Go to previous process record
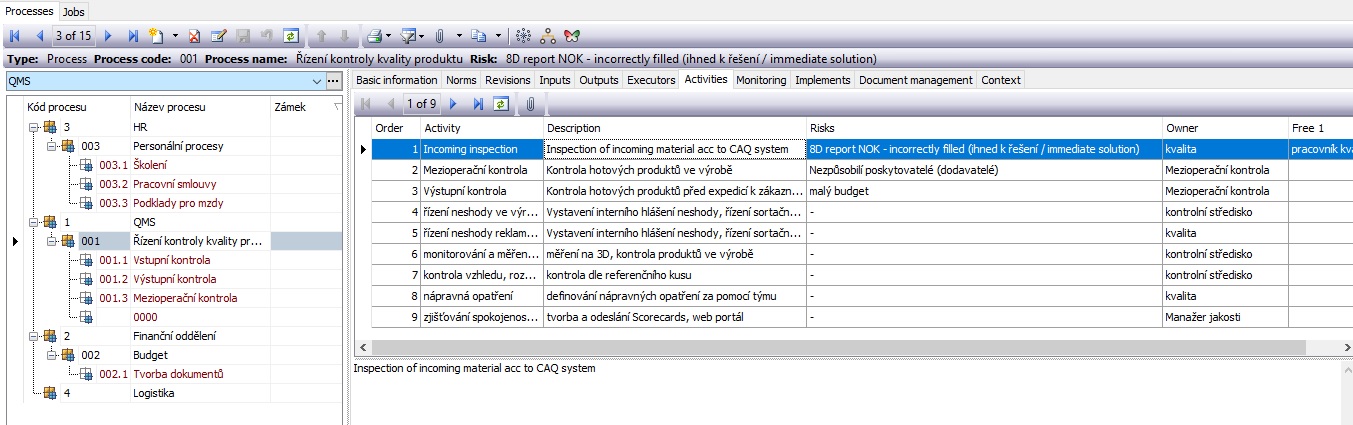 tap(40, 36)
